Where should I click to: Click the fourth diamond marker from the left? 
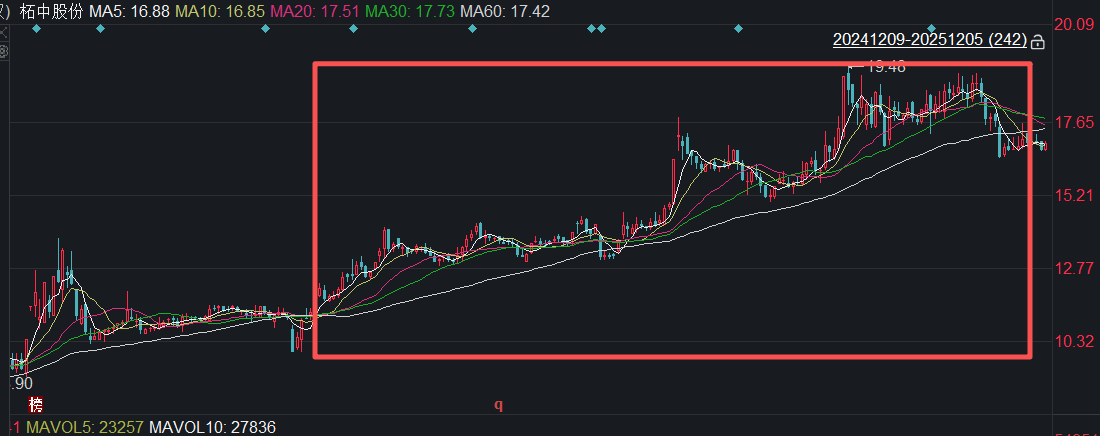[x=353, y=29]
